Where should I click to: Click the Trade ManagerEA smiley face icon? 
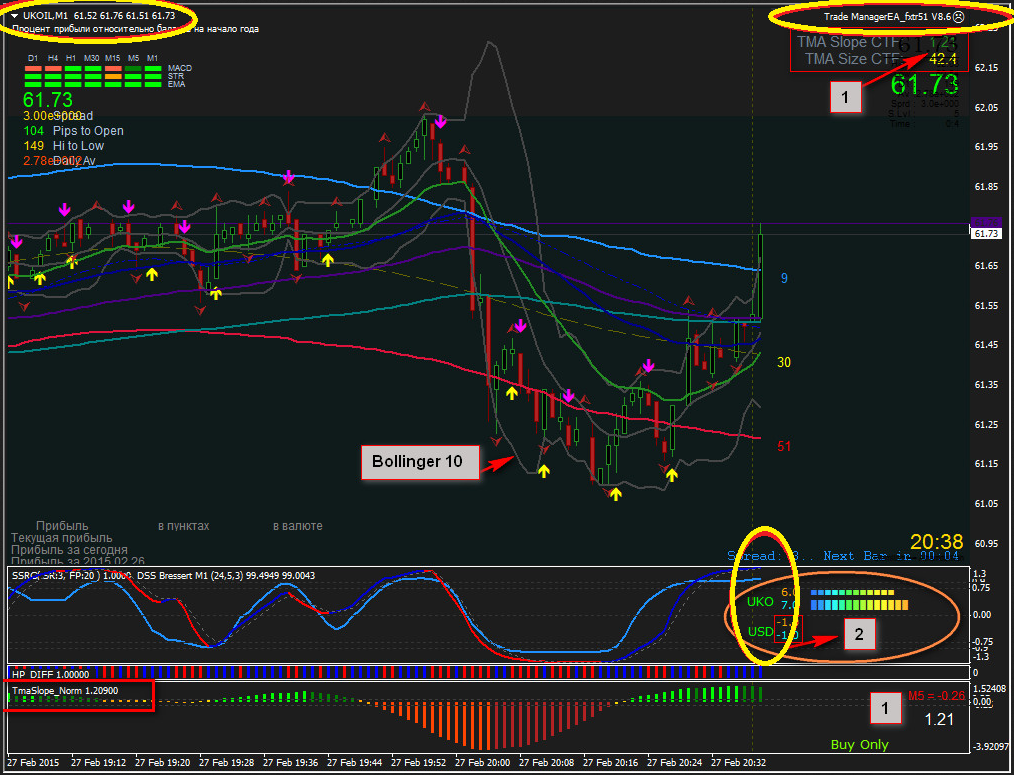click(958, 17)
